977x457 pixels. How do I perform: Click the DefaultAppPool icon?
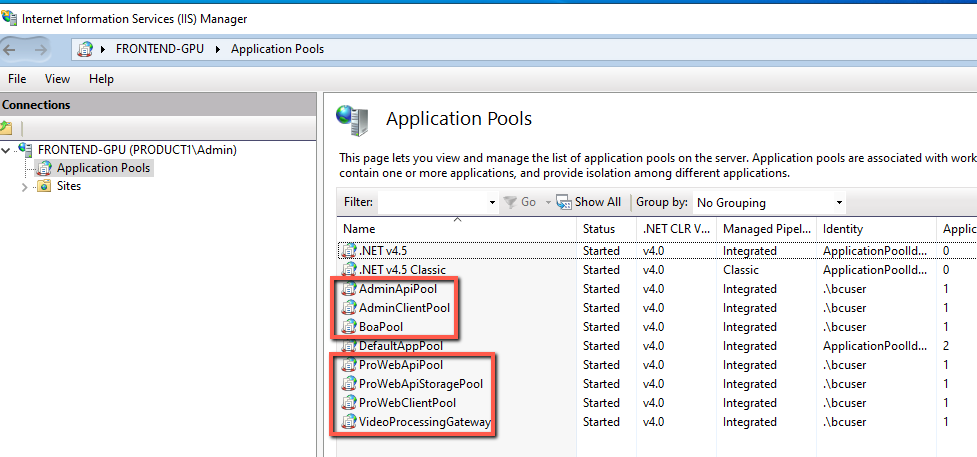coord(350,345)
